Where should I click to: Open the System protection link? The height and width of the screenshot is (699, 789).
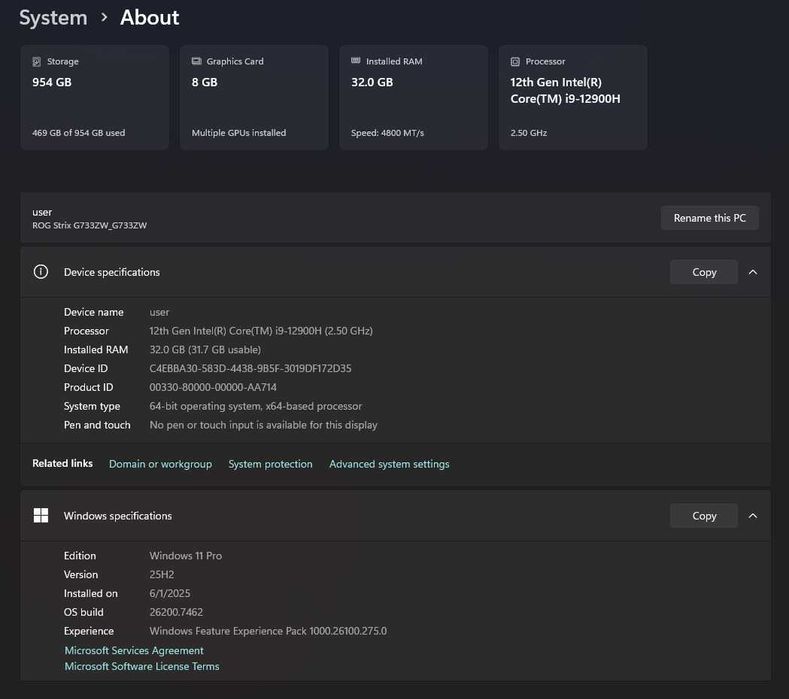(x=270, y=464)
